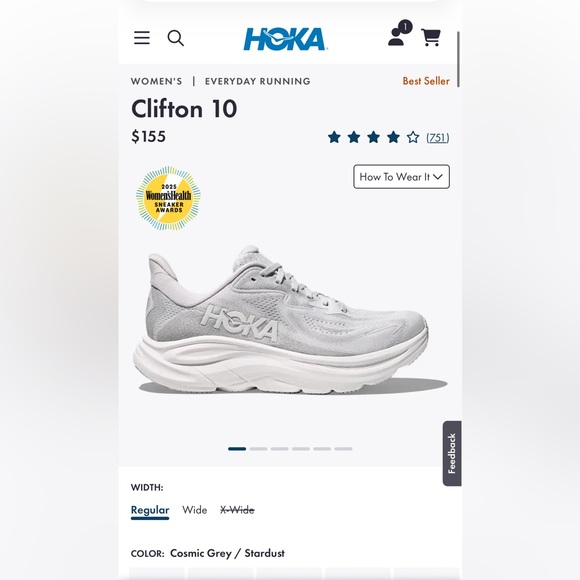Image resolution: width=580 pixels, height=580 pixels.
Task: Open the search magnifier icon
Action: point(175,38)
